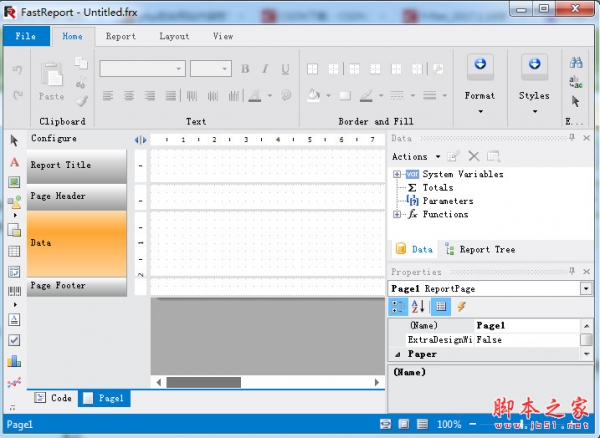Switch to the Layout ribbon tab
The height and width of the screenshot is (438, 600).
point(174,36)
